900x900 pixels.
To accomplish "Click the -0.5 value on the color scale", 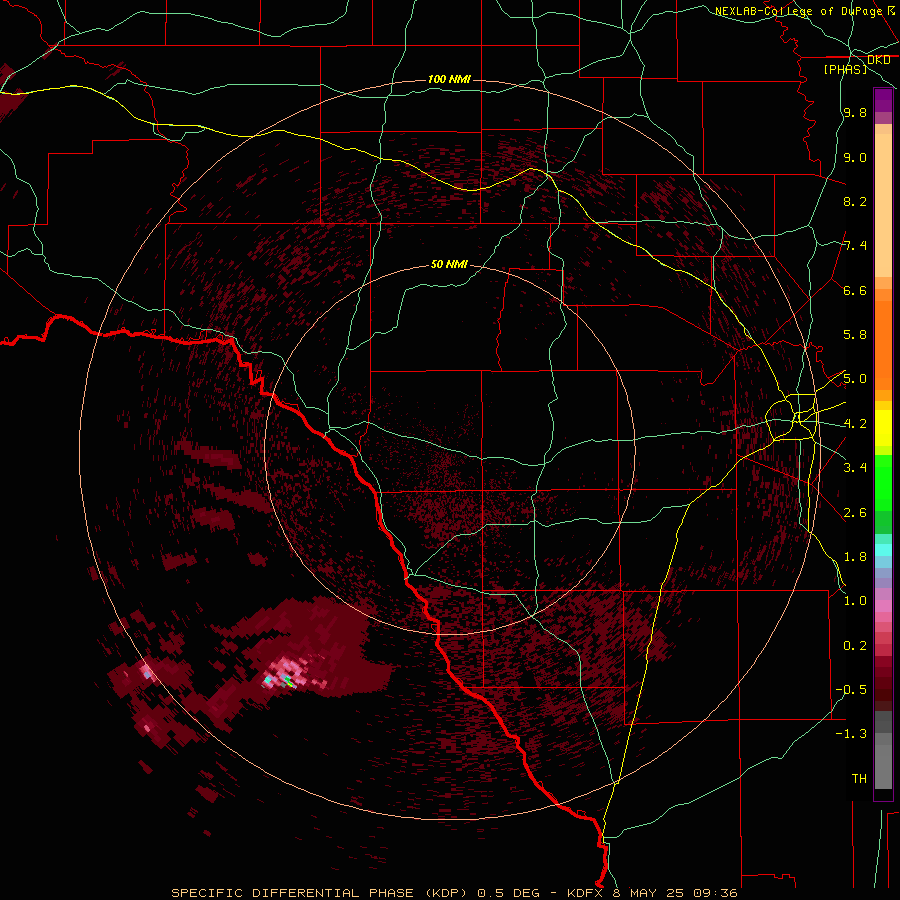I will pos(851,690).
